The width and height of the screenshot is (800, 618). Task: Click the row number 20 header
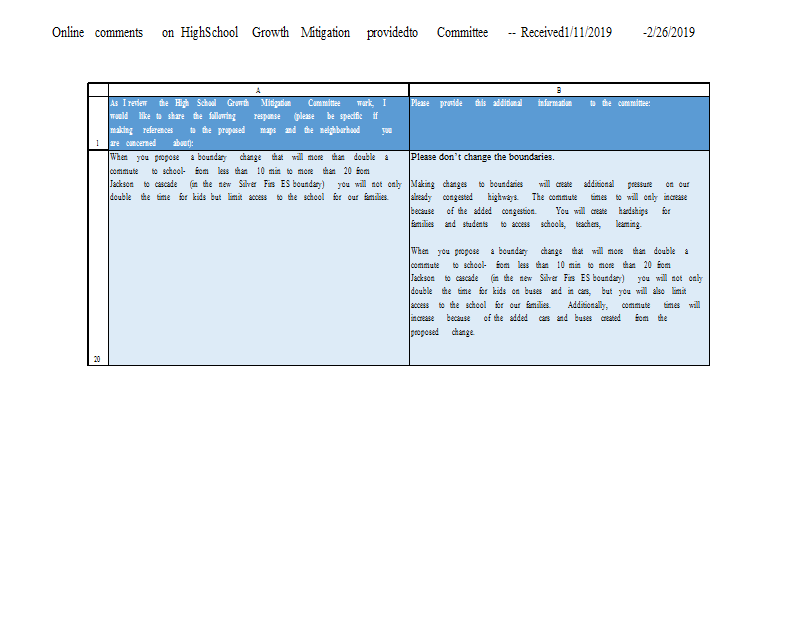pos(98,258)
